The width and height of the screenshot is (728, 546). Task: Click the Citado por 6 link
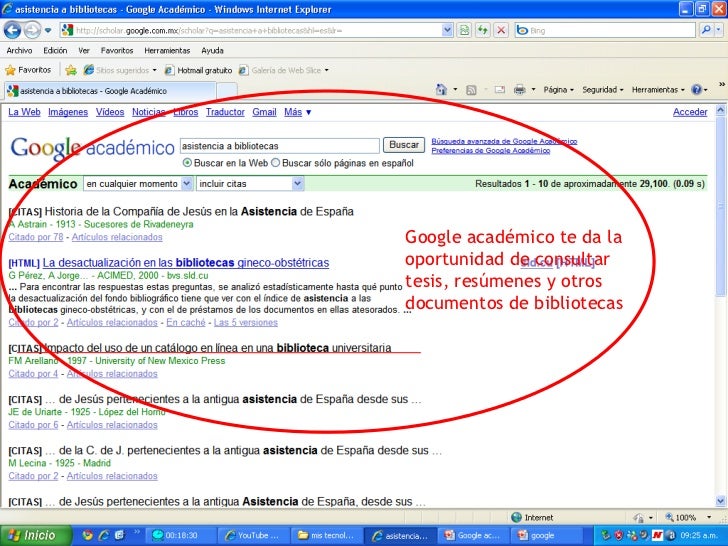click(33, 425)
